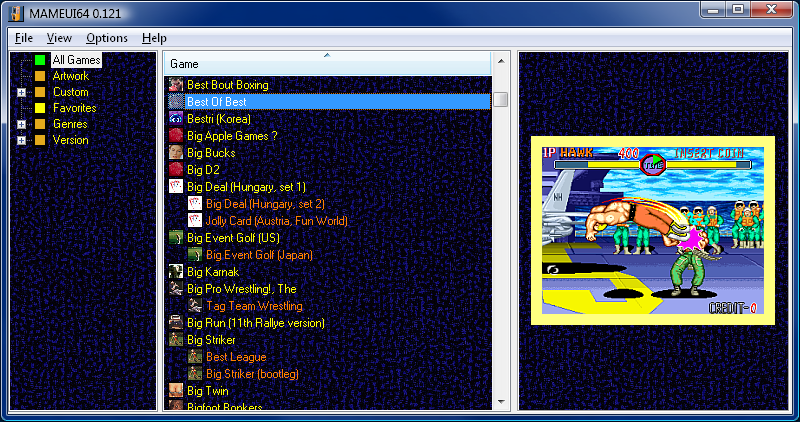Click the Bestri (Korea) game icon
The height and width of the screenshot is (422, 800).
coord(176,118)
